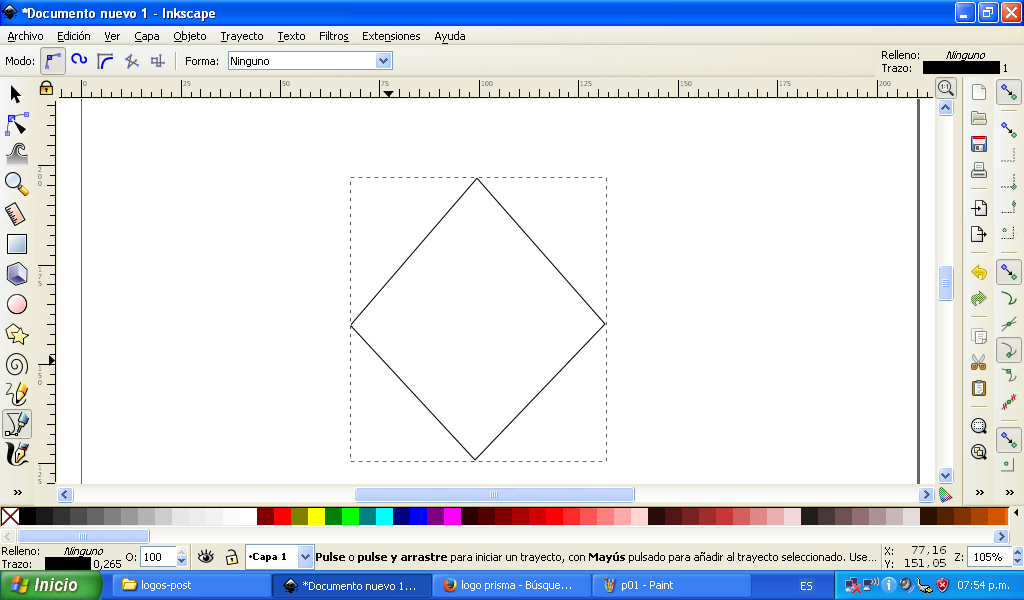Screen dimensions: 1024x600
Task: Switch to p01 - Paint taskbar button
Action: pos(671,585)
